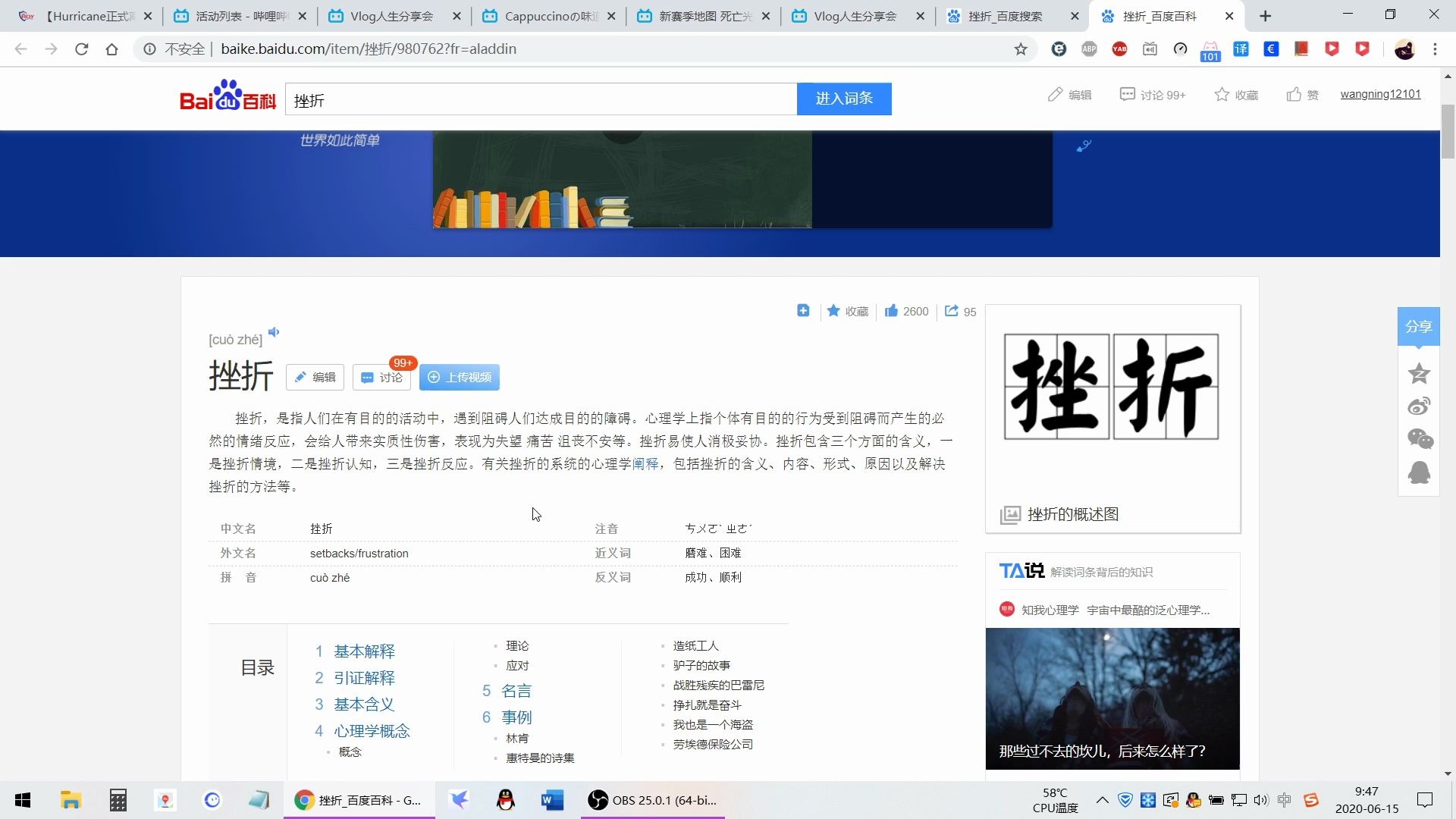Image resolution: width=1456 pixels, height=819 pixels.
Task: Share to QQ via penguin icon
Action: coord(1419,472)
